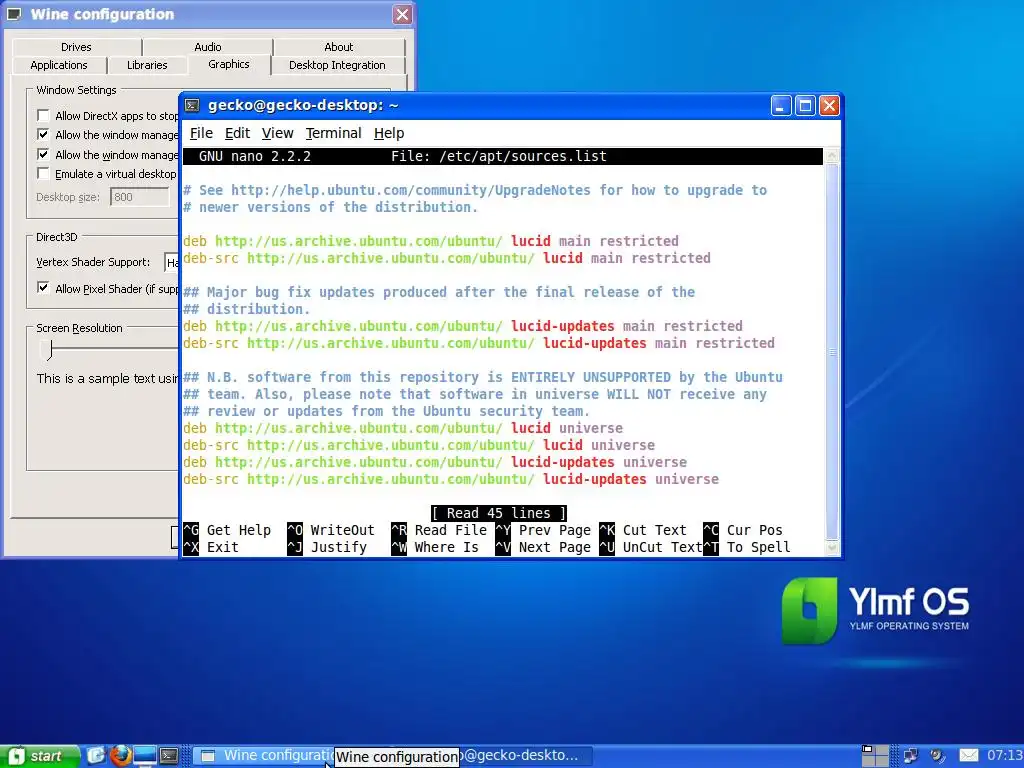Close the Wine configuration window
Screen dimensions: 1024x768
pyautogui.click(x=402, y=14)
